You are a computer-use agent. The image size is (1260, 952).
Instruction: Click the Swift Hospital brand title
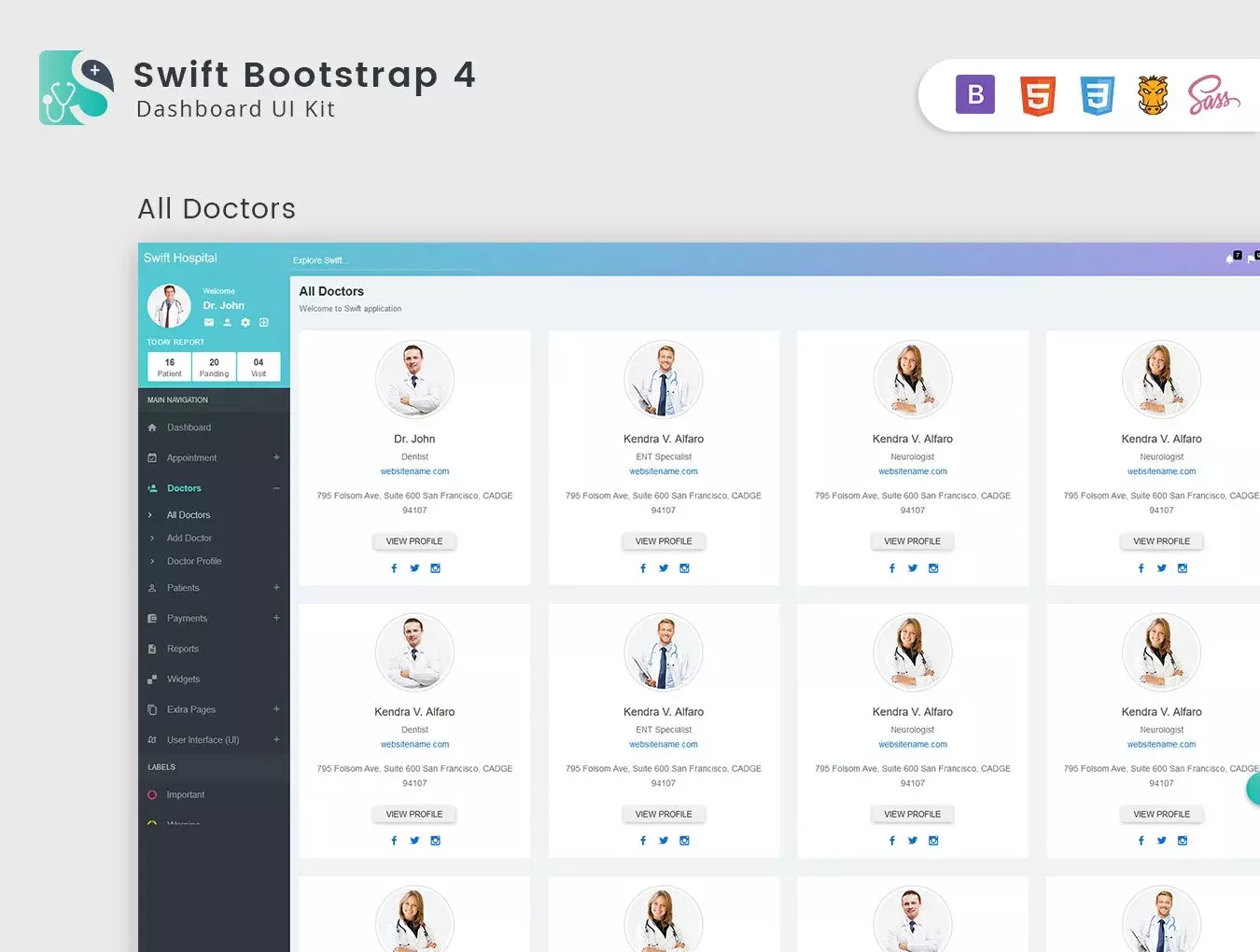pyautogui.click(x=180, y=259)
